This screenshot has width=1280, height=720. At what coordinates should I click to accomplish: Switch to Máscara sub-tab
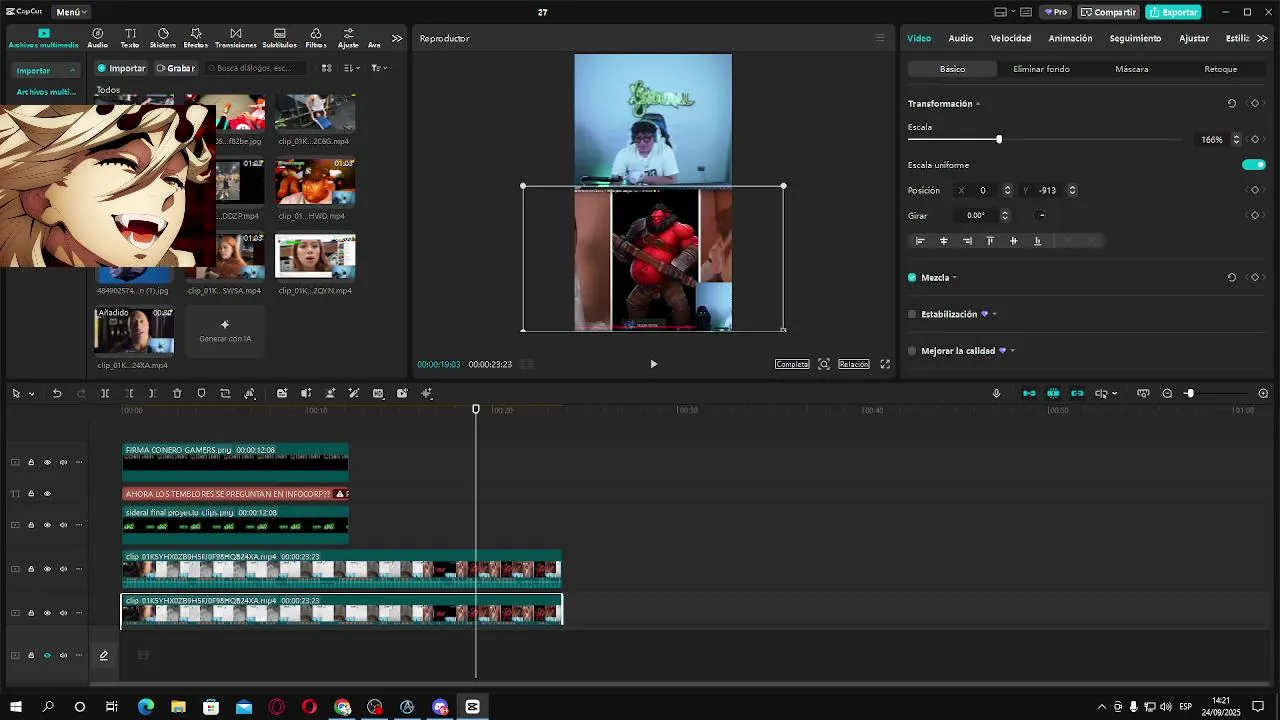[x=1132, y=69]
